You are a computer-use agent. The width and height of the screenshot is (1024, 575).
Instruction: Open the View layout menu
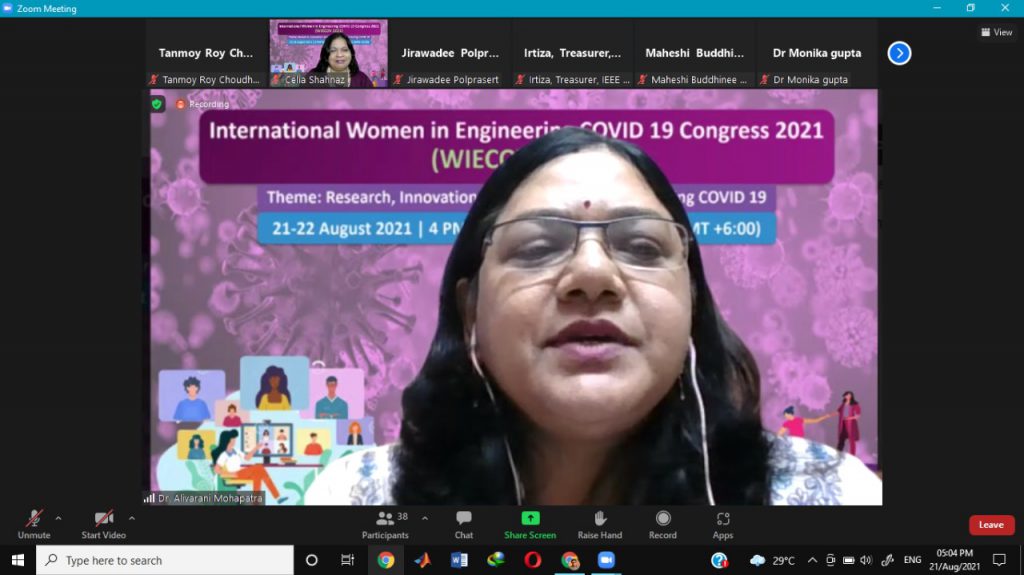[997, 32]
